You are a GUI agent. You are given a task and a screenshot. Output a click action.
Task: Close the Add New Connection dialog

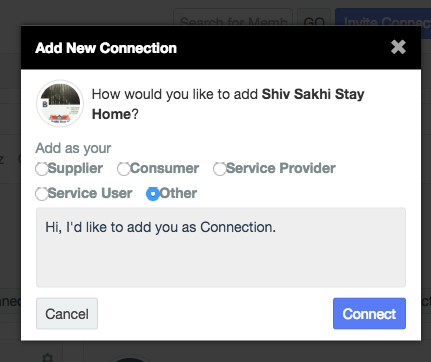[x=398, y=47]
